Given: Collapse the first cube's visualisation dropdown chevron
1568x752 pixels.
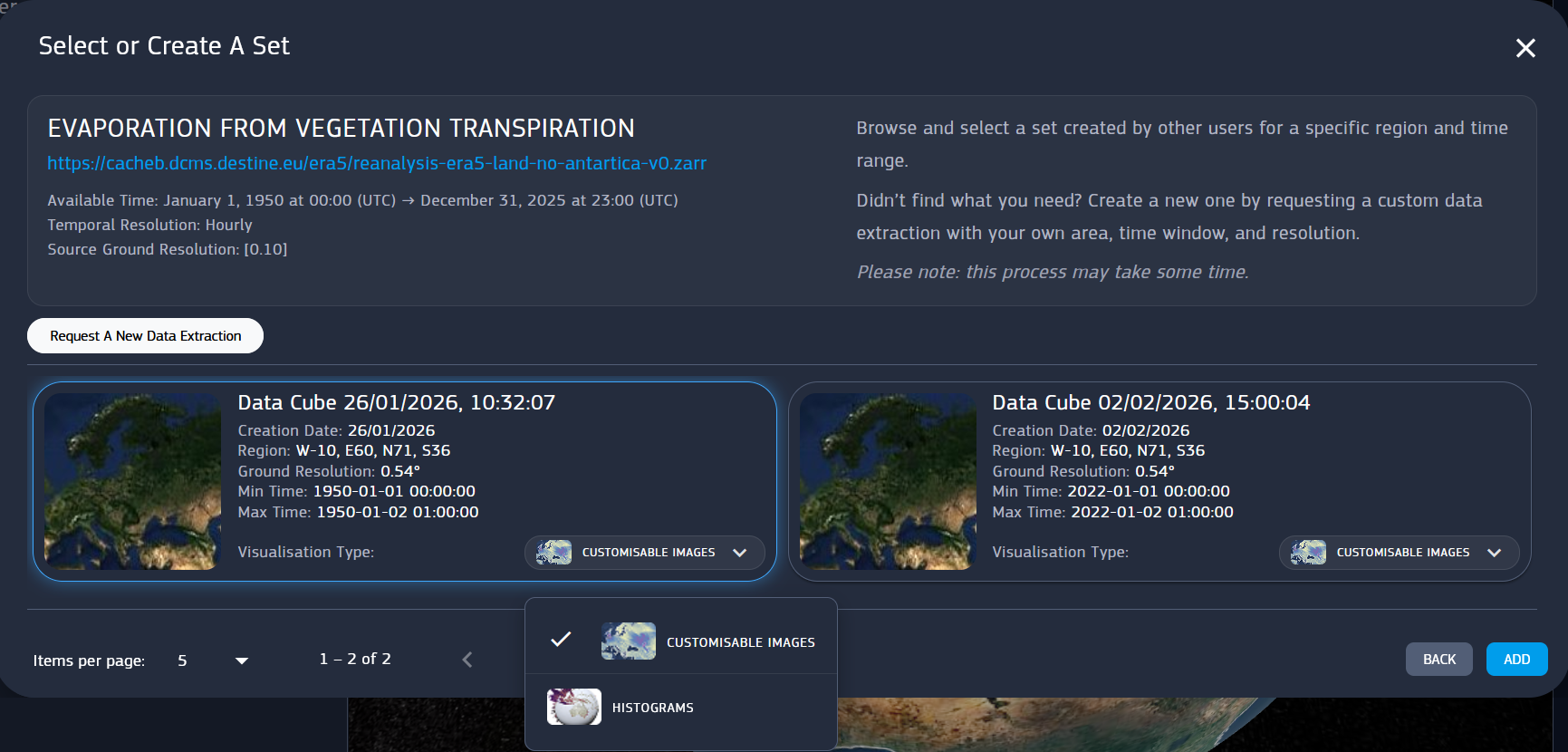Looking at the screenshot, I should (740, 553).
